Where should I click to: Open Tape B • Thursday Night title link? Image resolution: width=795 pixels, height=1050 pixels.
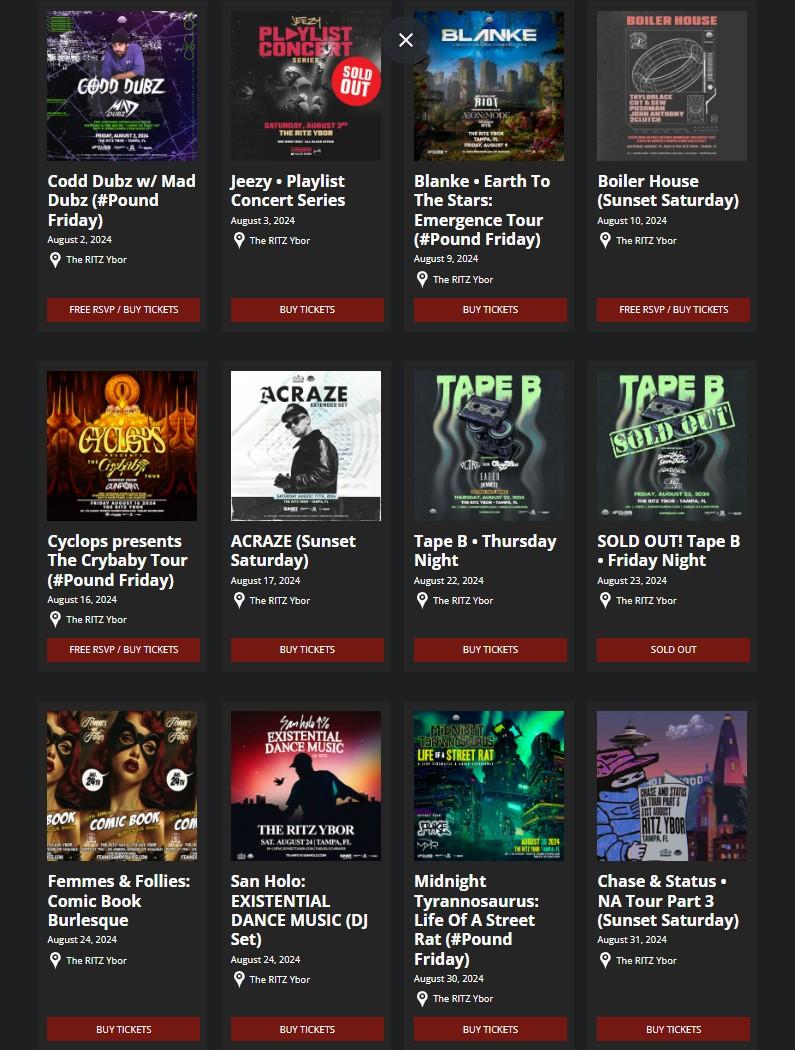point(485,550)
